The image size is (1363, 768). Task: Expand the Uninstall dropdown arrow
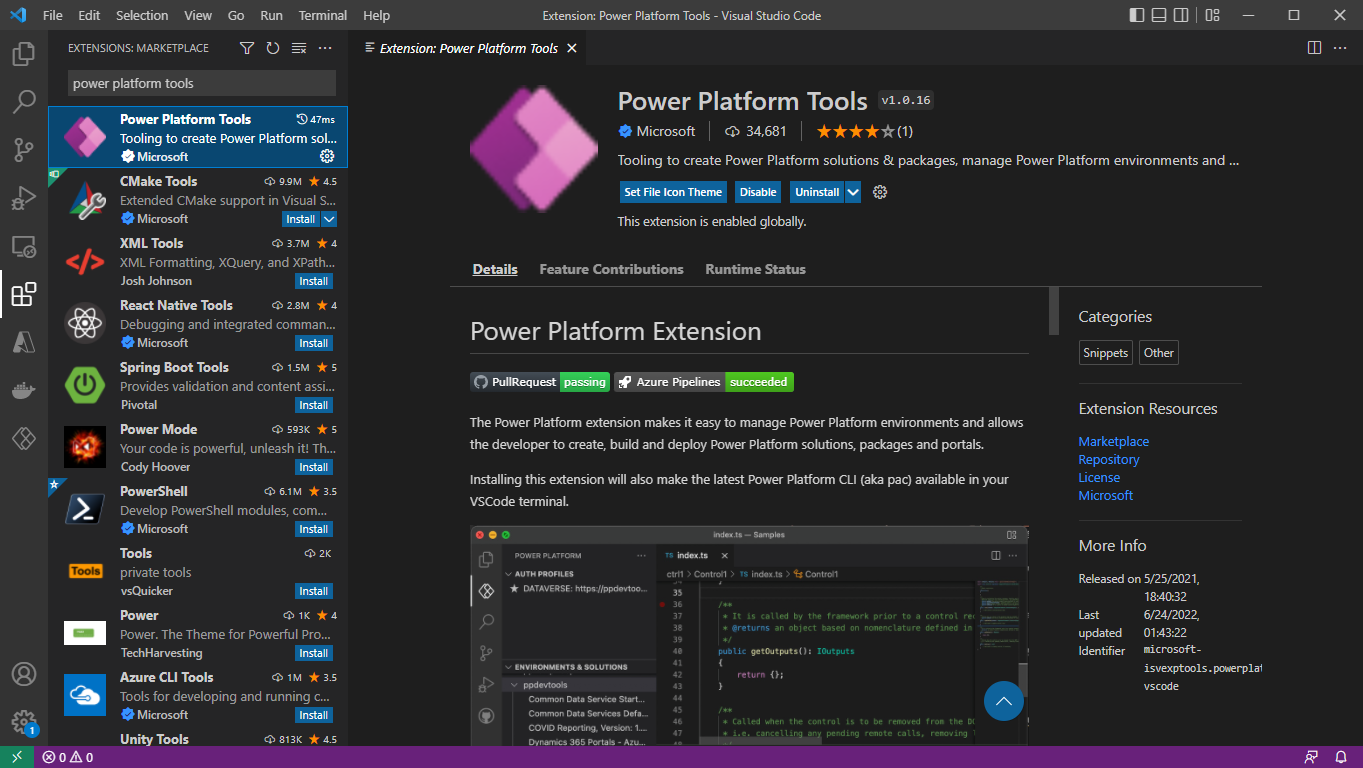point(853,192)
